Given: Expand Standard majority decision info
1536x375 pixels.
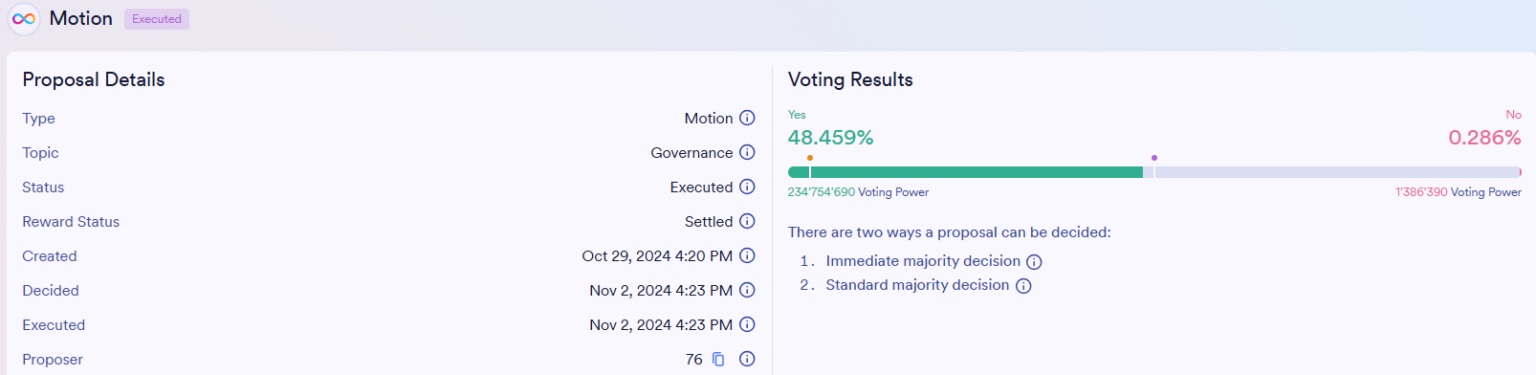Looking at the screenshot, I should click(1023, 286).
